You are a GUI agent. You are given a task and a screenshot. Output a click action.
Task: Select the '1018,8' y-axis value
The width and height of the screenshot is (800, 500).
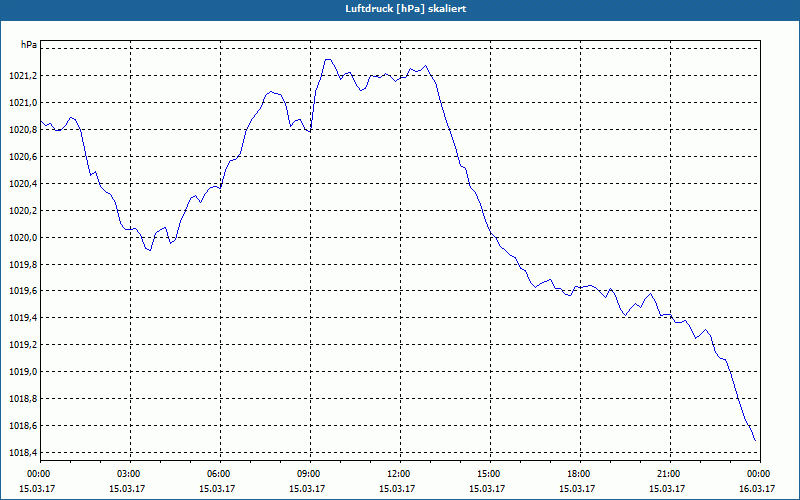point(23,399)
